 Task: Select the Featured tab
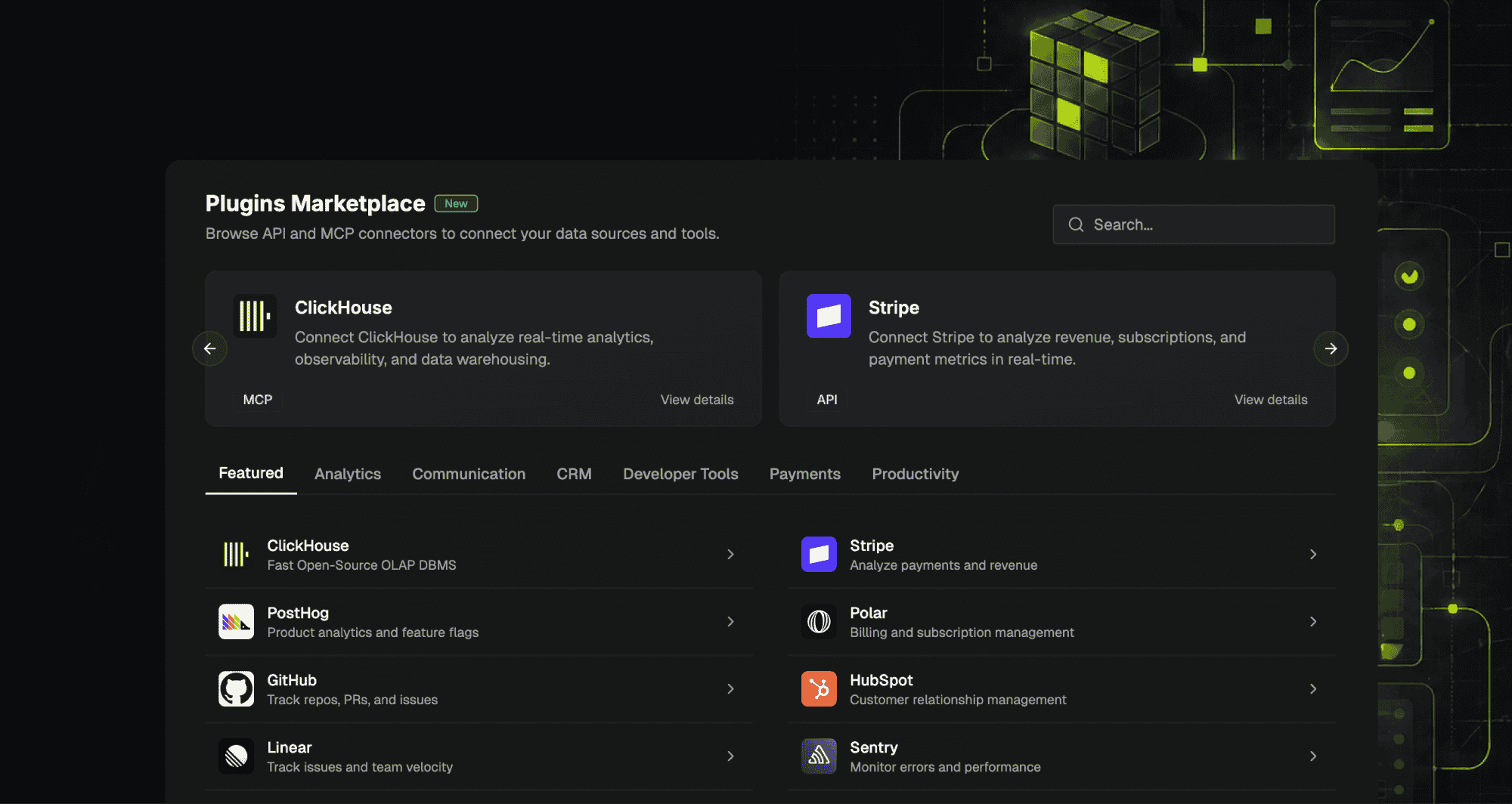[251, 473]
